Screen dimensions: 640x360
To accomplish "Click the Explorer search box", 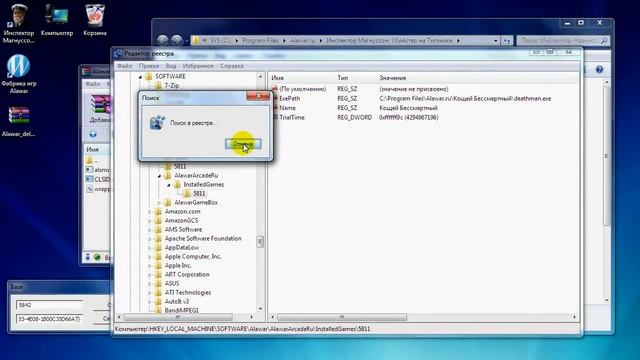I will pyautogui.click(x=563, y=40).
